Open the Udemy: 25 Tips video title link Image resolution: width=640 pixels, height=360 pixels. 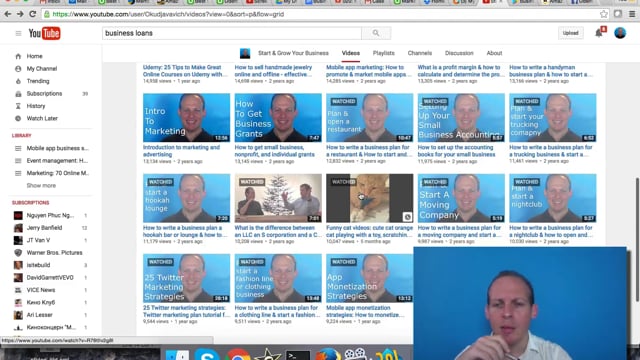185,71
